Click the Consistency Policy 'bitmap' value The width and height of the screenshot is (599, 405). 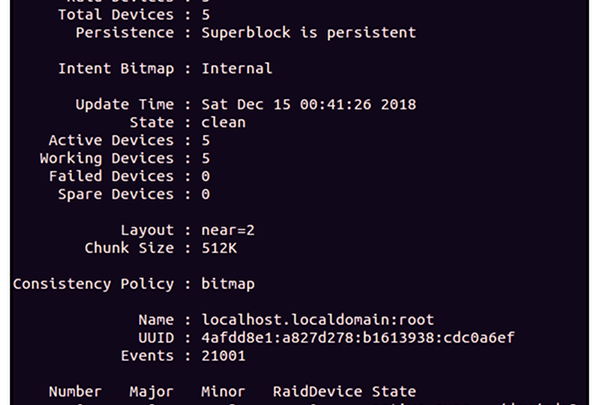point(228,284)
